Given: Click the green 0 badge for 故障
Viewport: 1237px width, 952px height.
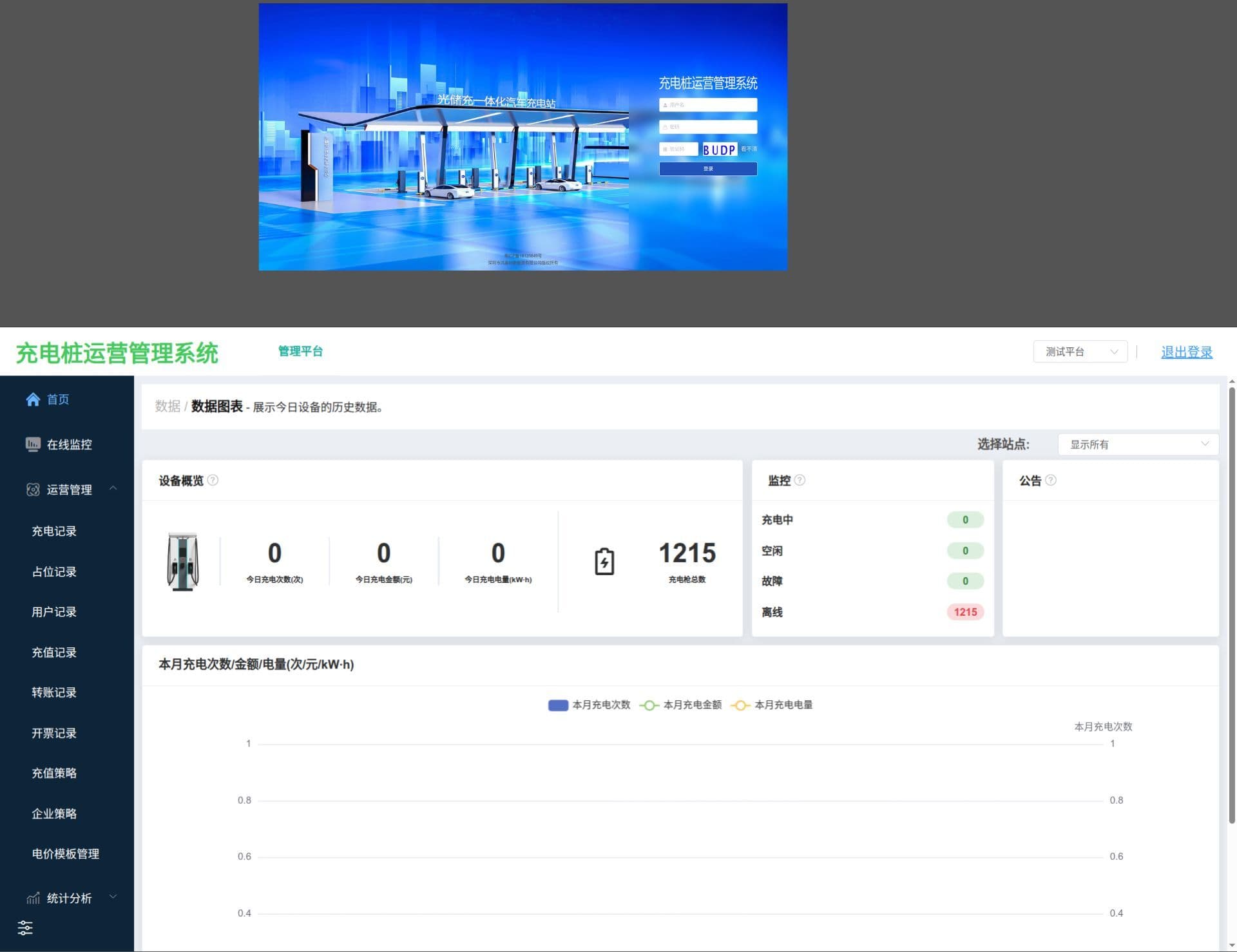Looking at the screenshot, I should [965, 581].
